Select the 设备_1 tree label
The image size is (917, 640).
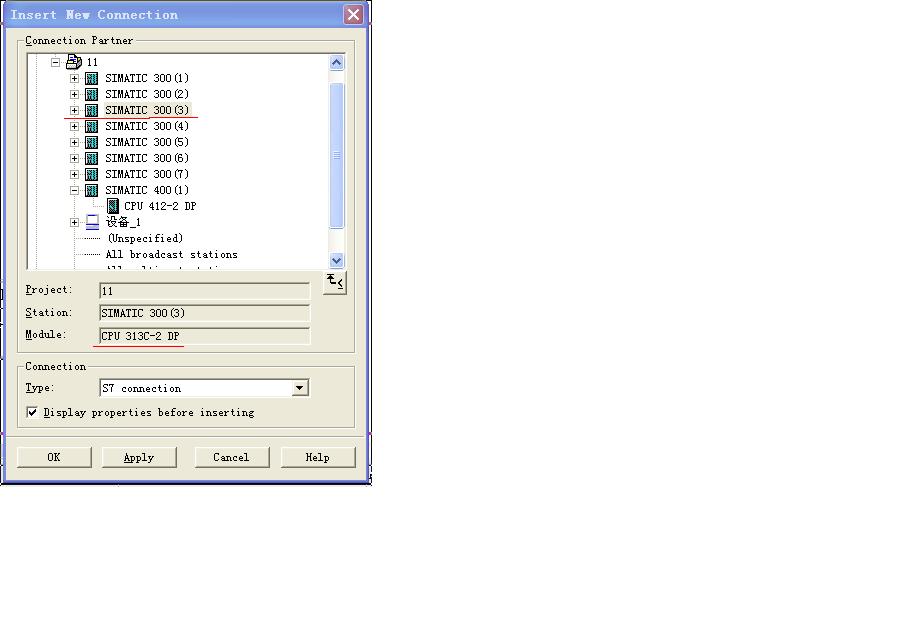[x=123, y=222]
